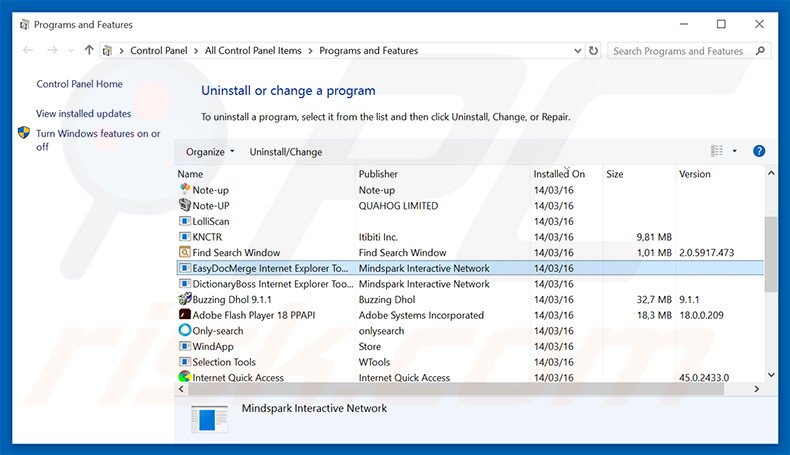Expand chevron after Control Panel breadcrumb
Screen dimensions: 790x455
[x=196, y=51]
